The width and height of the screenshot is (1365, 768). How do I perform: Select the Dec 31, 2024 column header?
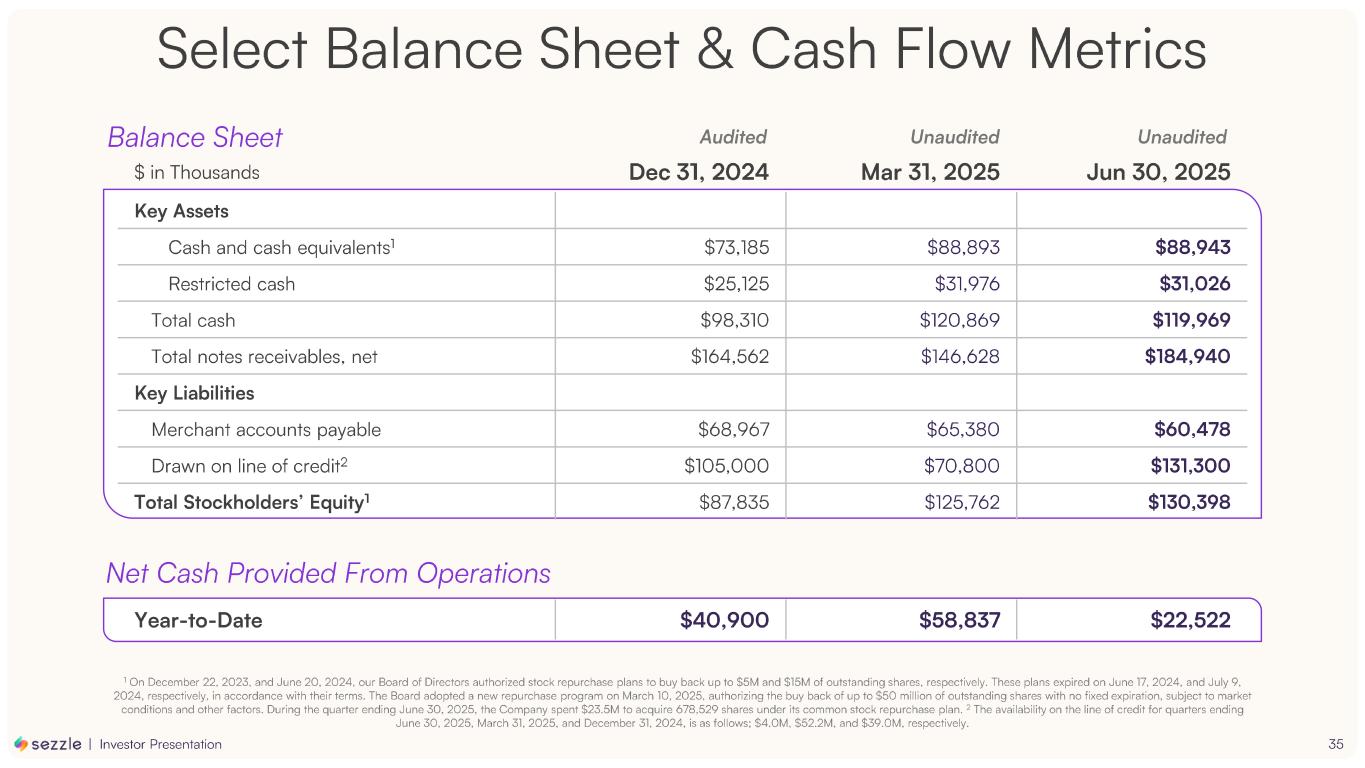pyautogui.click(x=698, y=172)
